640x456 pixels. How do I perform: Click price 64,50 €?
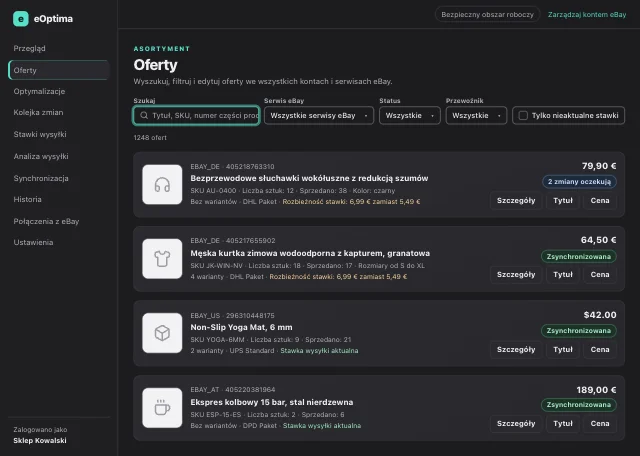[x=598, y=240]
